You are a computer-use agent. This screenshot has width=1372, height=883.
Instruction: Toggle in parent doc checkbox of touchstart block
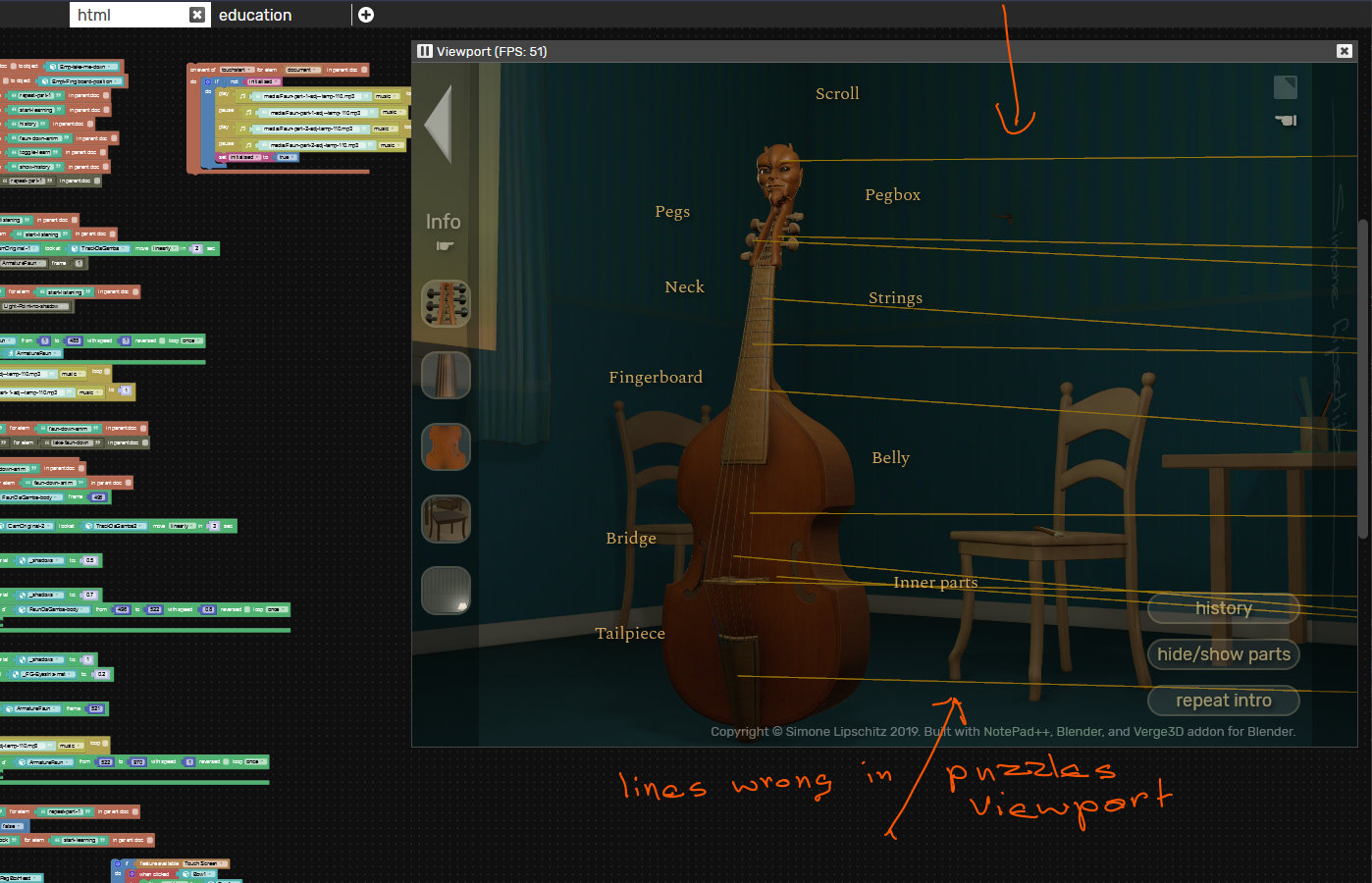(364, 70)
